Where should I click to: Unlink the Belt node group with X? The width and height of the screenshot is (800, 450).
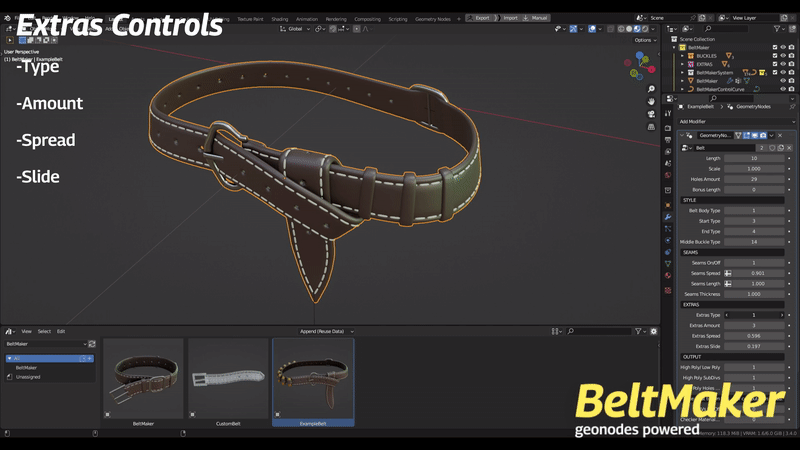click(789, 147)
